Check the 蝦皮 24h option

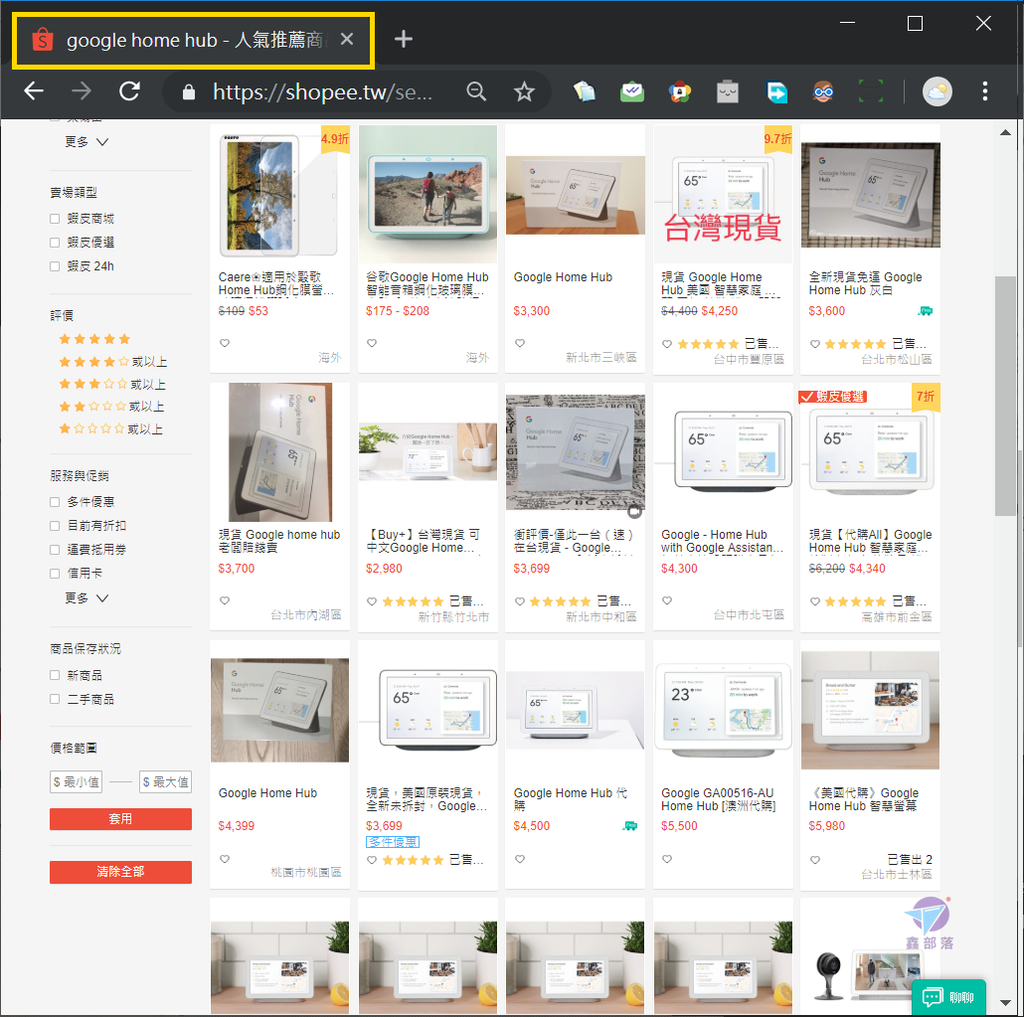pos(55,266)
